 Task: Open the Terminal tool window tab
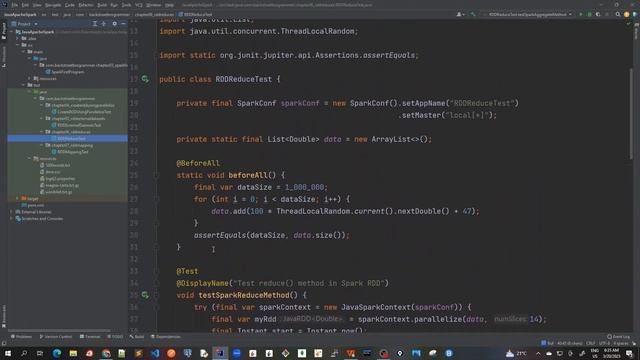click(x=90, y=337)
